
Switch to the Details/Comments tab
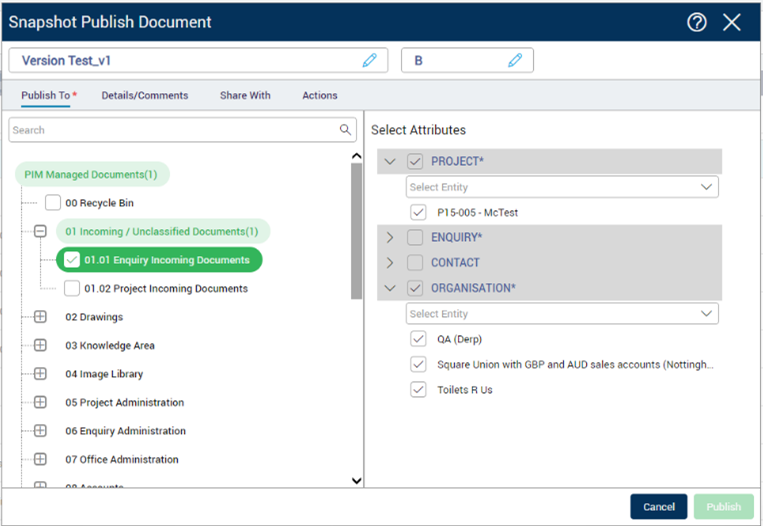click(x=144, y=96)
